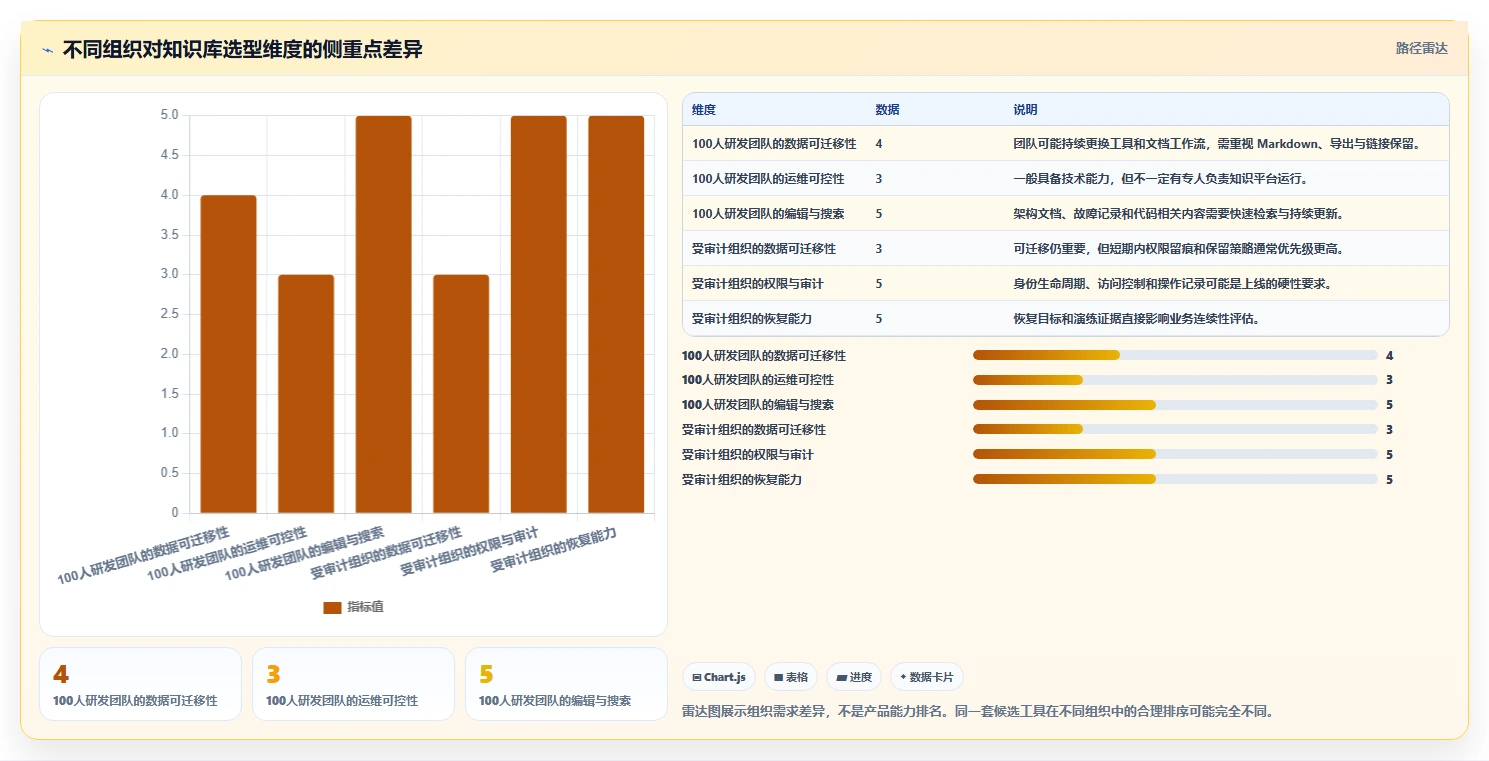The image size is (1489, 761).
Task: Click the title 不同组织对知识库选型维度的侧重点差异
Action: (x=243, y=49)
